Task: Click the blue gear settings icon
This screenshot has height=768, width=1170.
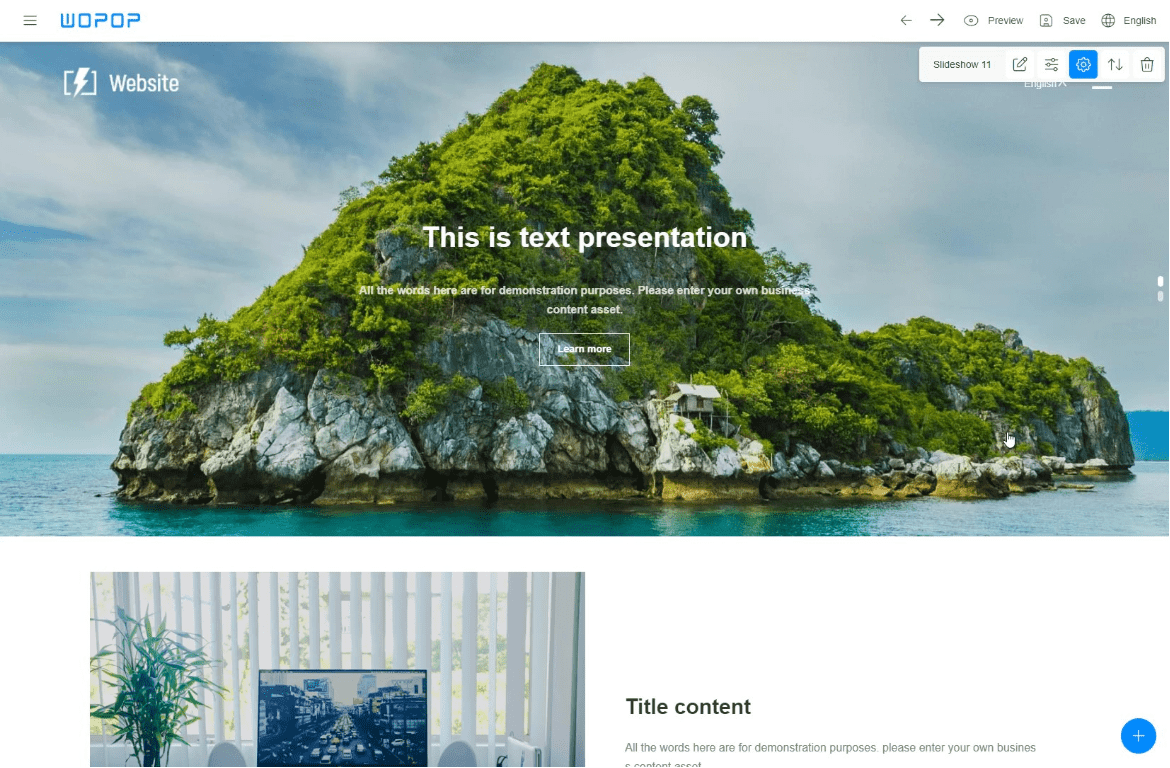Action: 1083,64
